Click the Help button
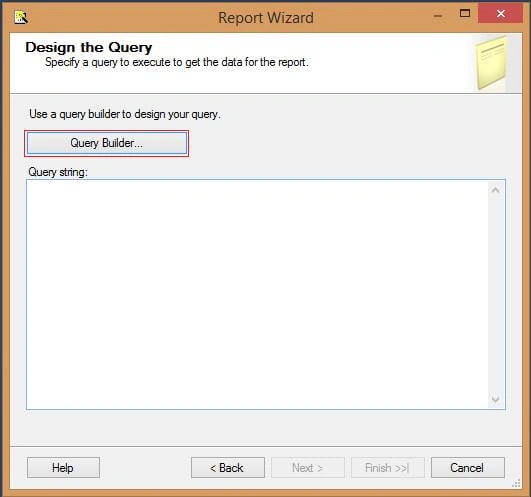531x497 pixels. [x=63, y=468]
